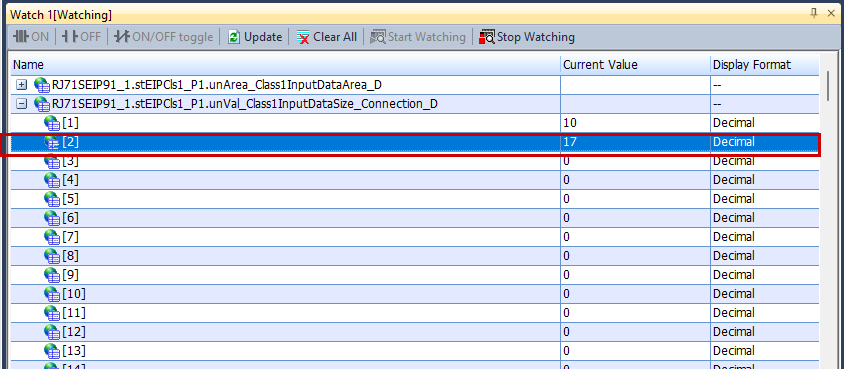Click the OFF button in Watch toolbar
Screen dimensions: 844x369
click(x=81, y=37)
